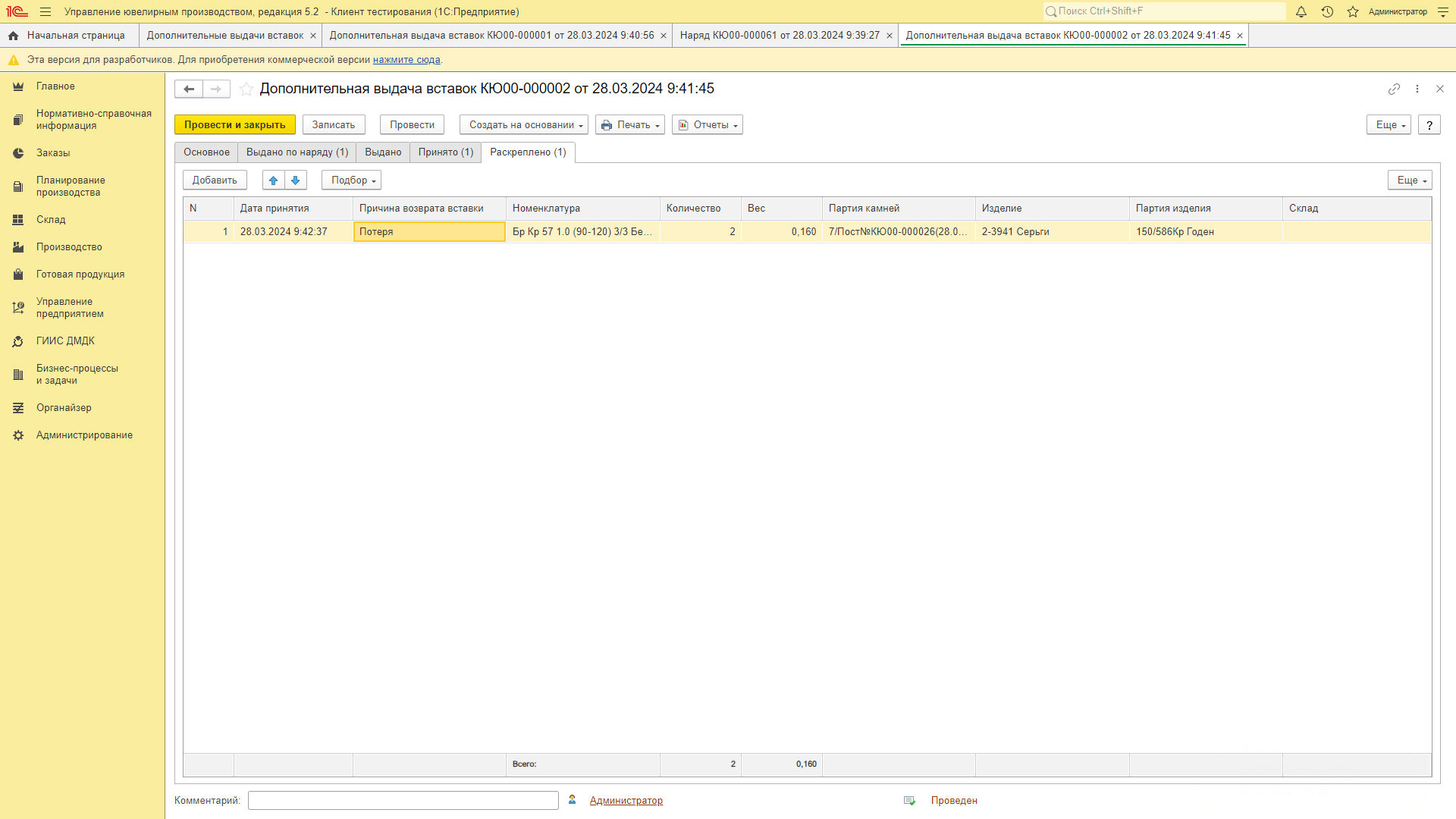Click the posted status icon near Проведен
Image resolution: width=1456 pixels, height=819 pixels.
click(x=910, y=801)
